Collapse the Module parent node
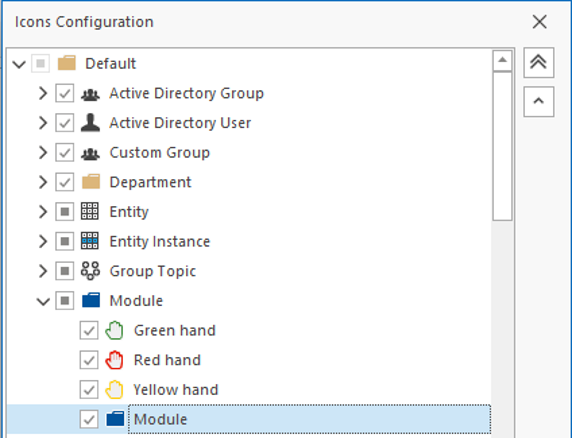 [x=43, y=301]
